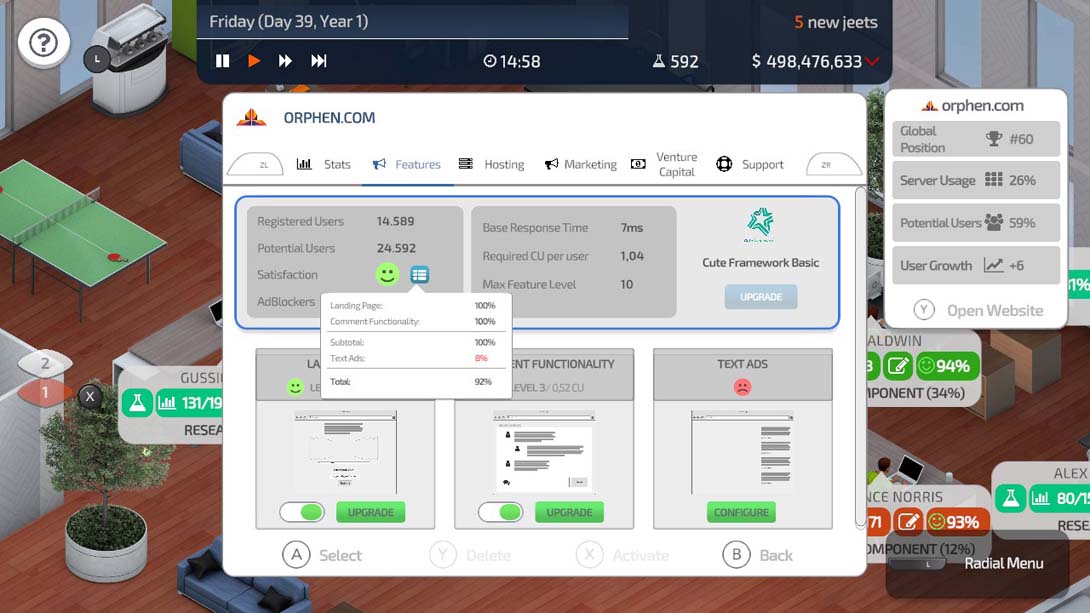
Task: Click Configure on Text Ads
Action: pyautogui.click(x=741, y=512)
